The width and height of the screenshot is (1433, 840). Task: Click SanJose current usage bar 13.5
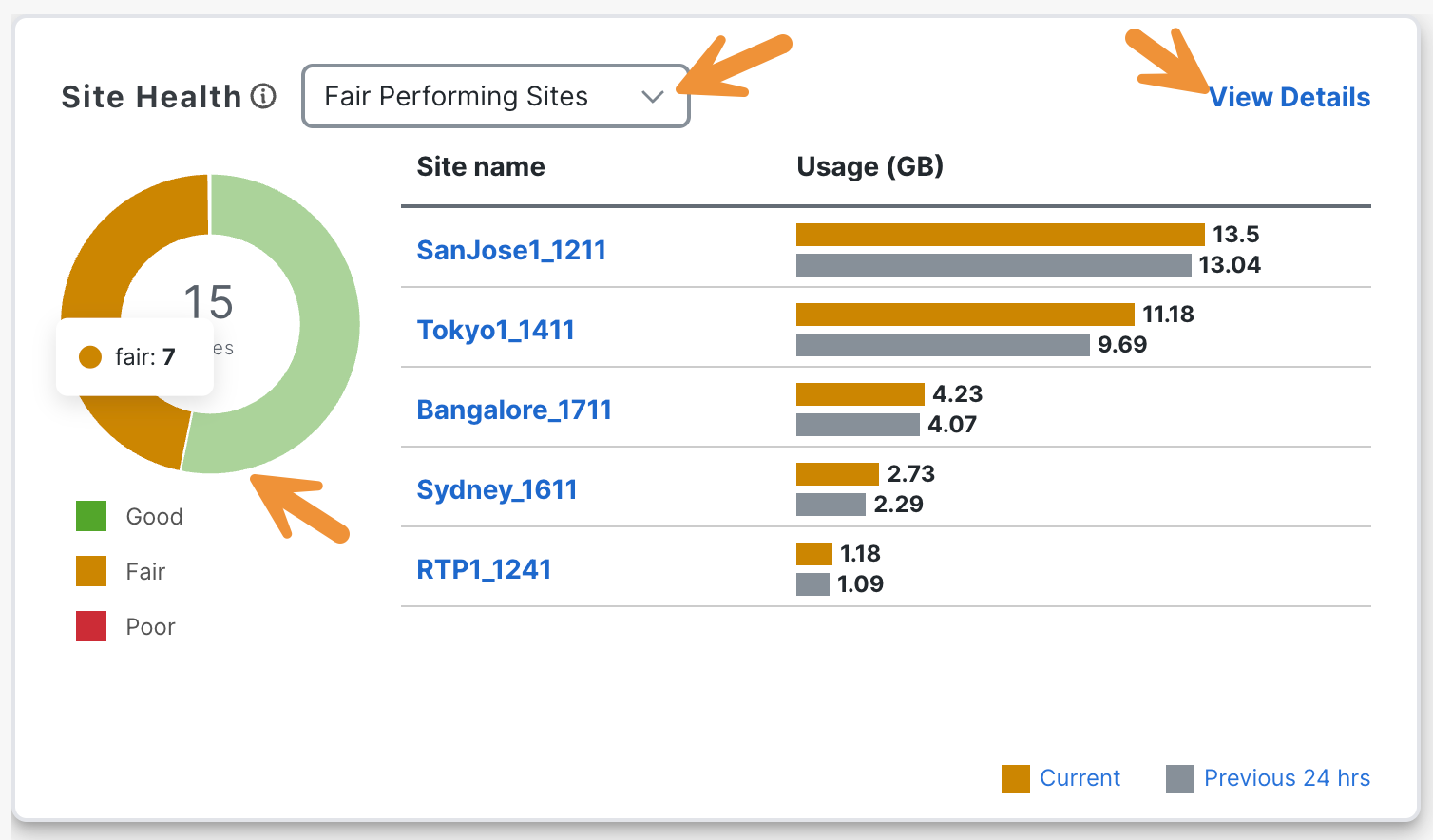tap(1001, 235)
